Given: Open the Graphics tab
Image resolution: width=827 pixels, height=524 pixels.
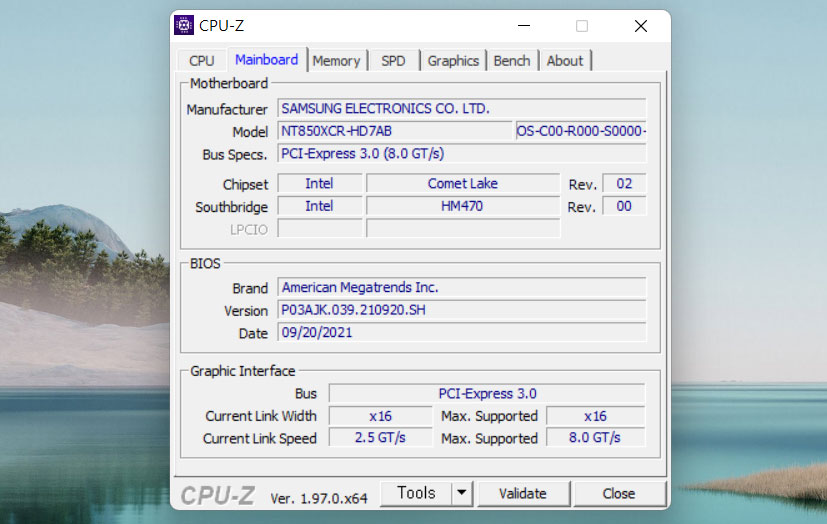Looking at the screenshot, I should (x=453, y=61).
